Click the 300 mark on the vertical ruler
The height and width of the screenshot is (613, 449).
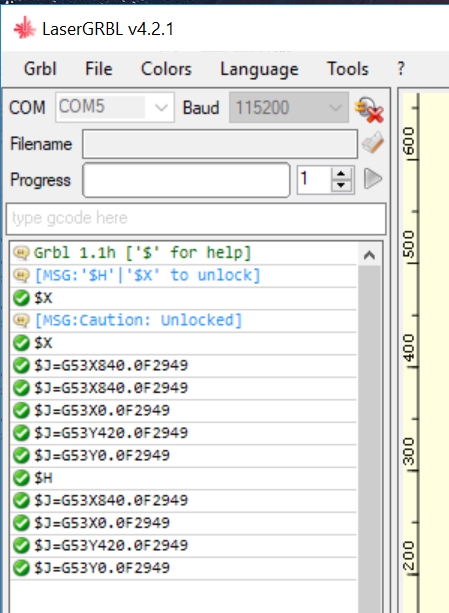[x=409, y=452]
